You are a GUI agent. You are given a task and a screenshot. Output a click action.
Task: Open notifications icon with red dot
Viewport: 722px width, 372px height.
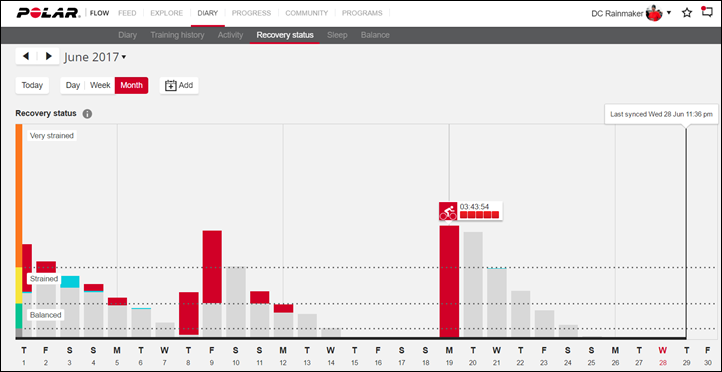point(707,12)
